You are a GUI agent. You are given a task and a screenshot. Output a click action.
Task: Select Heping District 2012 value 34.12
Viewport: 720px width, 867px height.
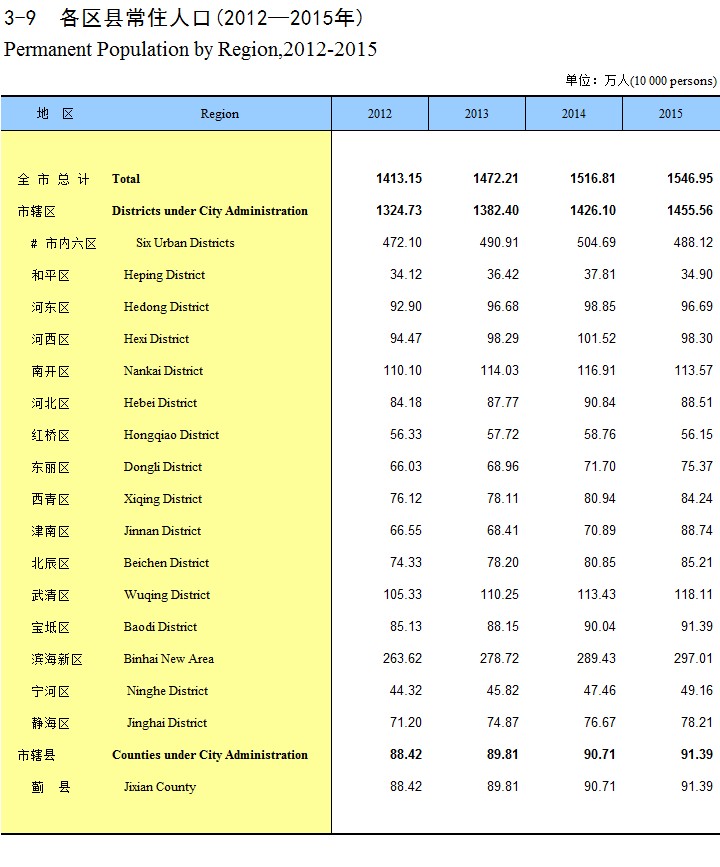406,274
